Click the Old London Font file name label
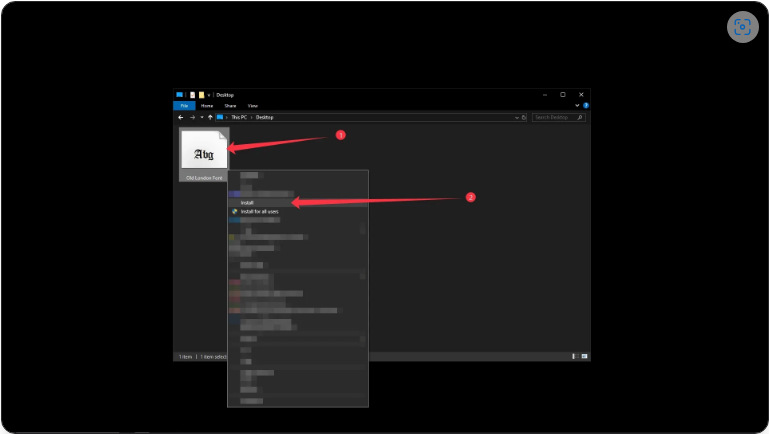 click(x=204, y=178)
